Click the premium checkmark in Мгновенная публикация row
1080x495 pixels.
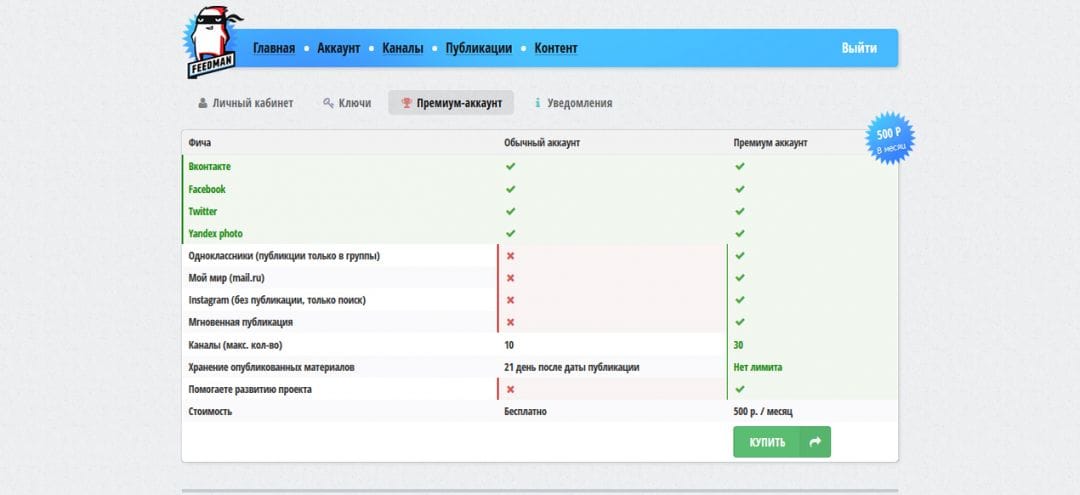pos(740,322)
